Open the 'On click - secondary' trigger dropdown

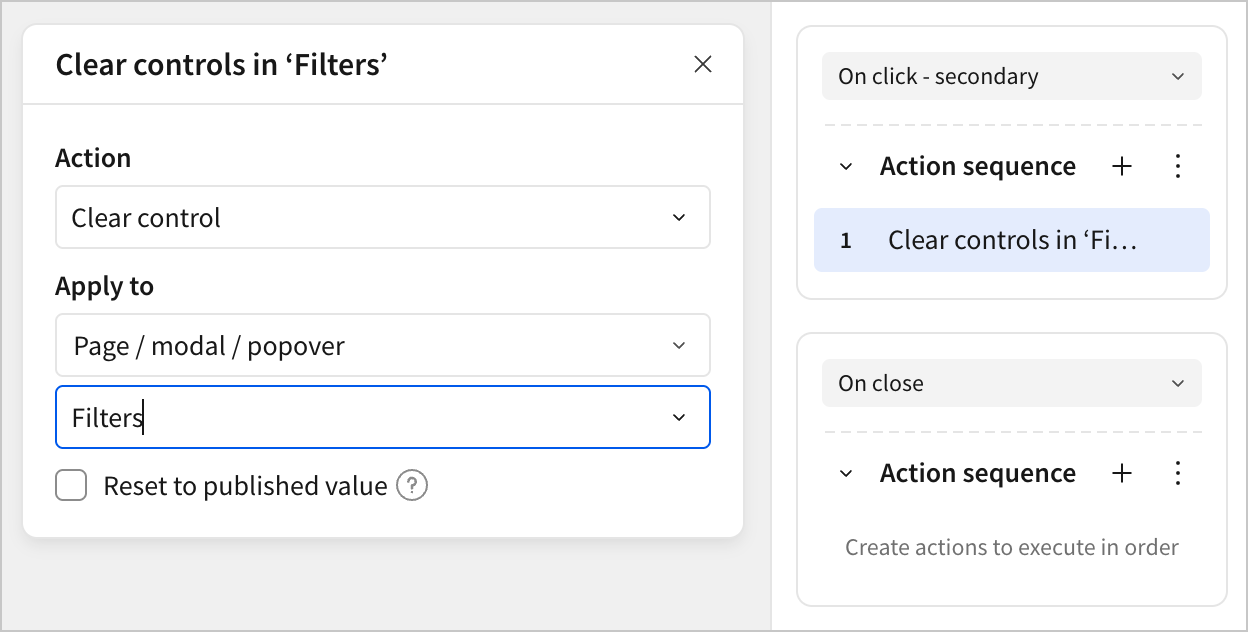click(1011, 77)
